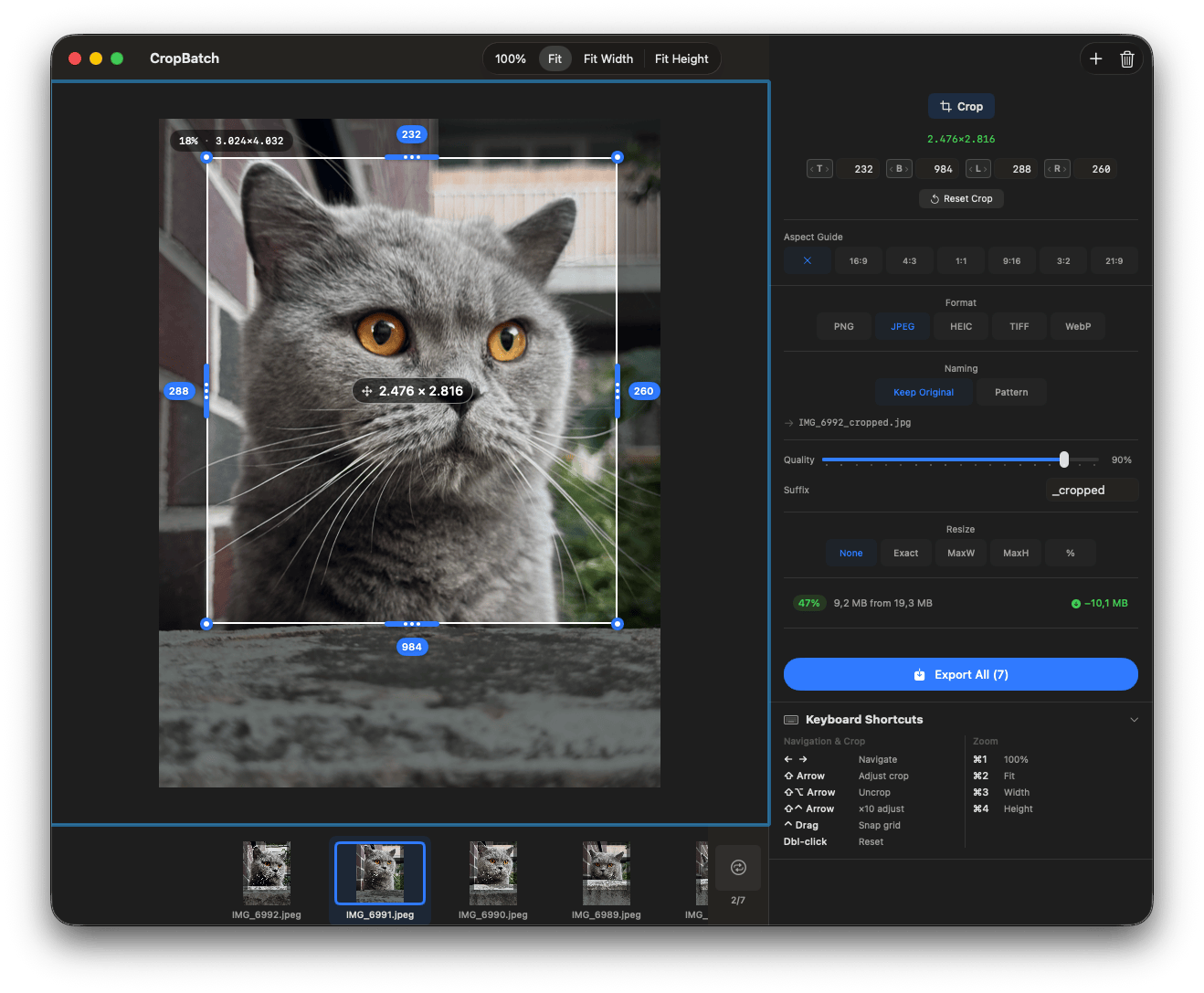Click the 232 top offset badge on canvas
This screenshot has width=1204, height=993.
[412, 134]
